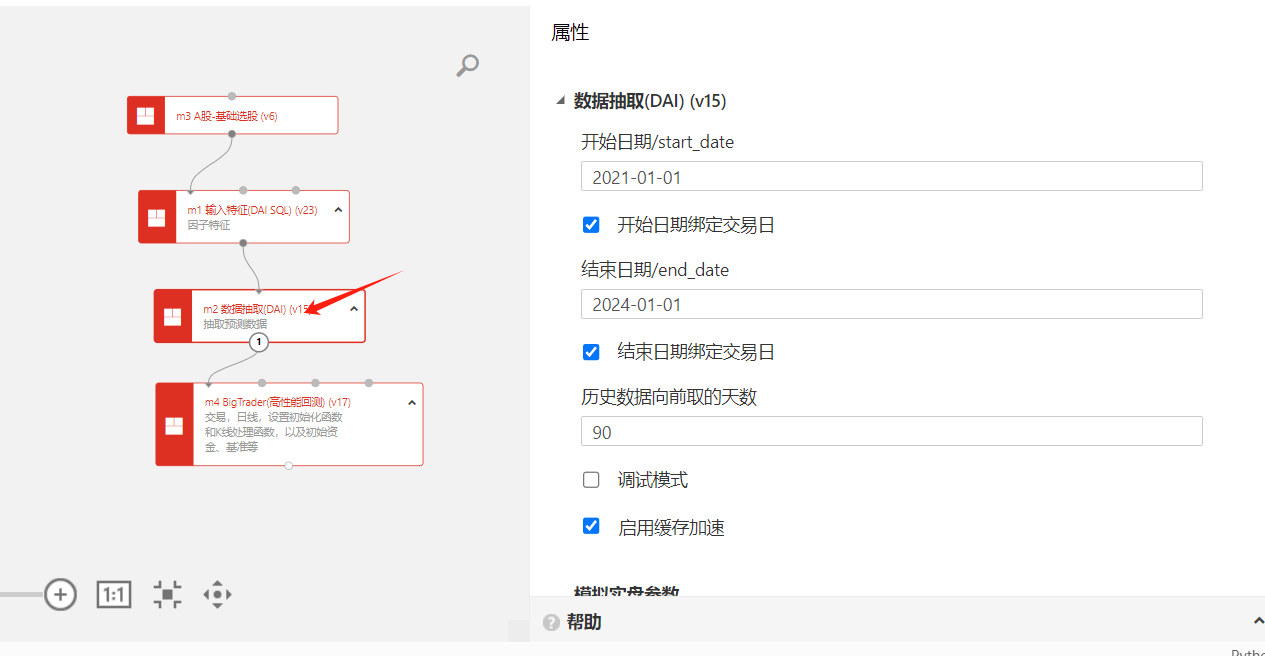Uncheck 结束日期绑定交易日 checkbox

(x=591, y=352)
